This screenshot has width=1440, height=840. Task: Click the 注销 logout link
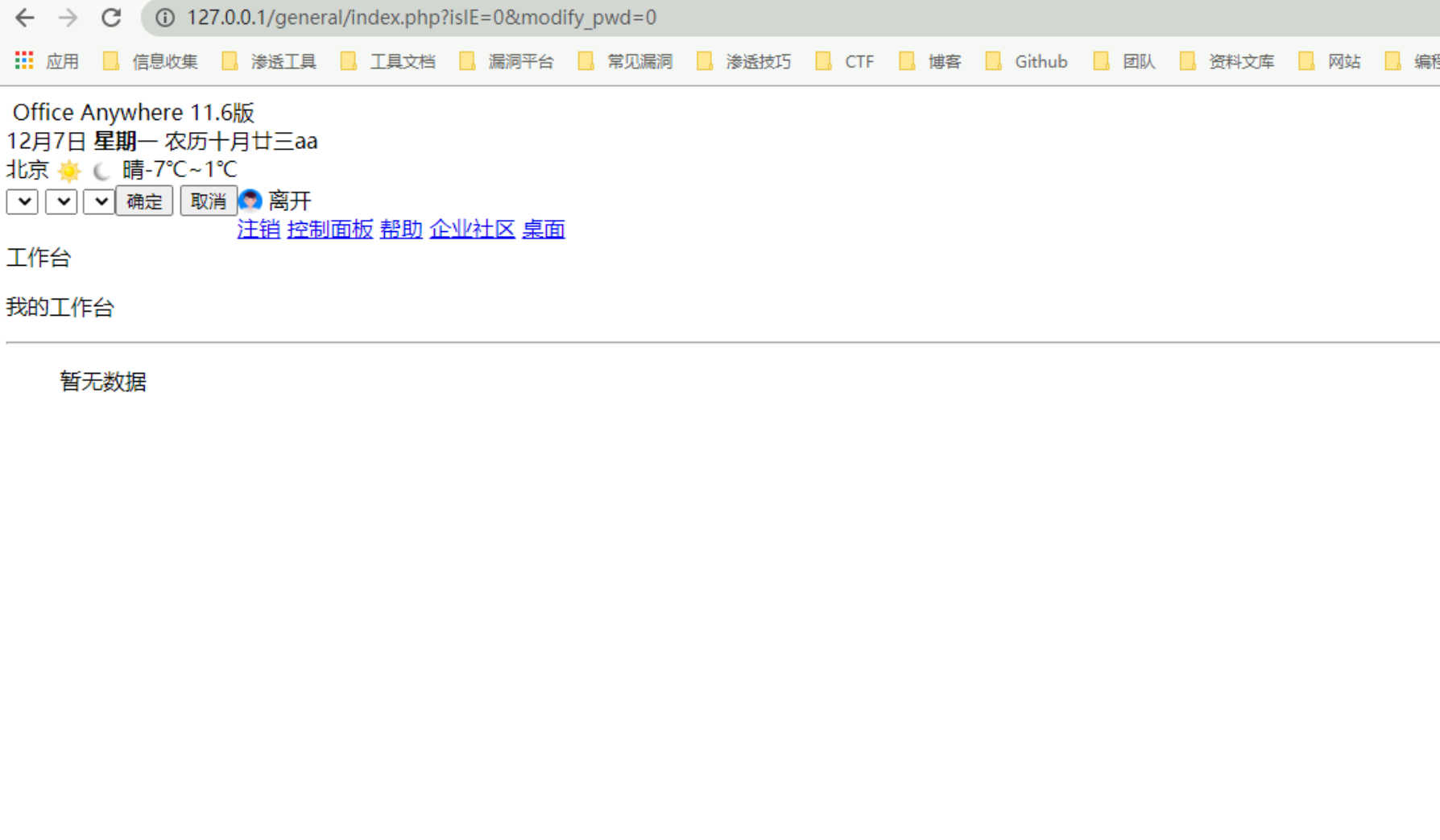pyautogui.click(x=259, y=230)
